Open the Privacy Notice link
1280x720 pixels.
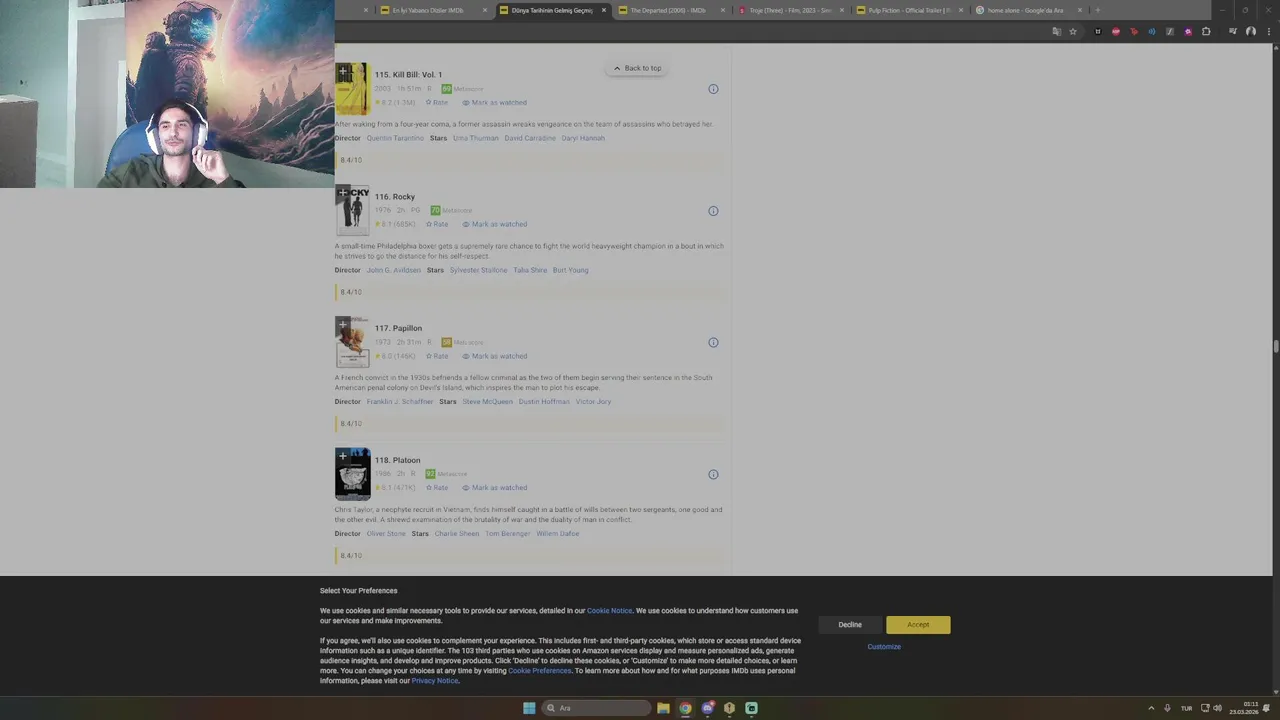coord(435,681)
